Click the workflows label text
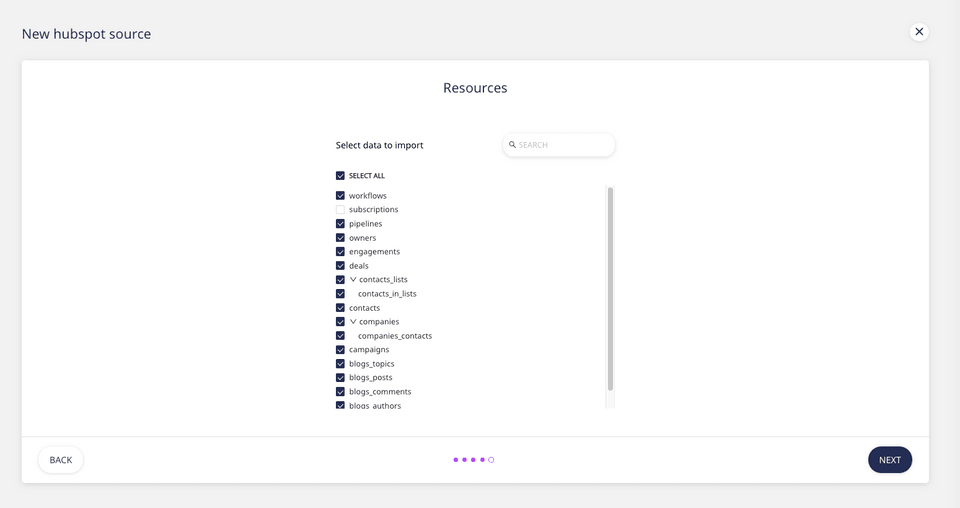Image resolution: width=960 pixels, height=508 pixels. (368, 196)
